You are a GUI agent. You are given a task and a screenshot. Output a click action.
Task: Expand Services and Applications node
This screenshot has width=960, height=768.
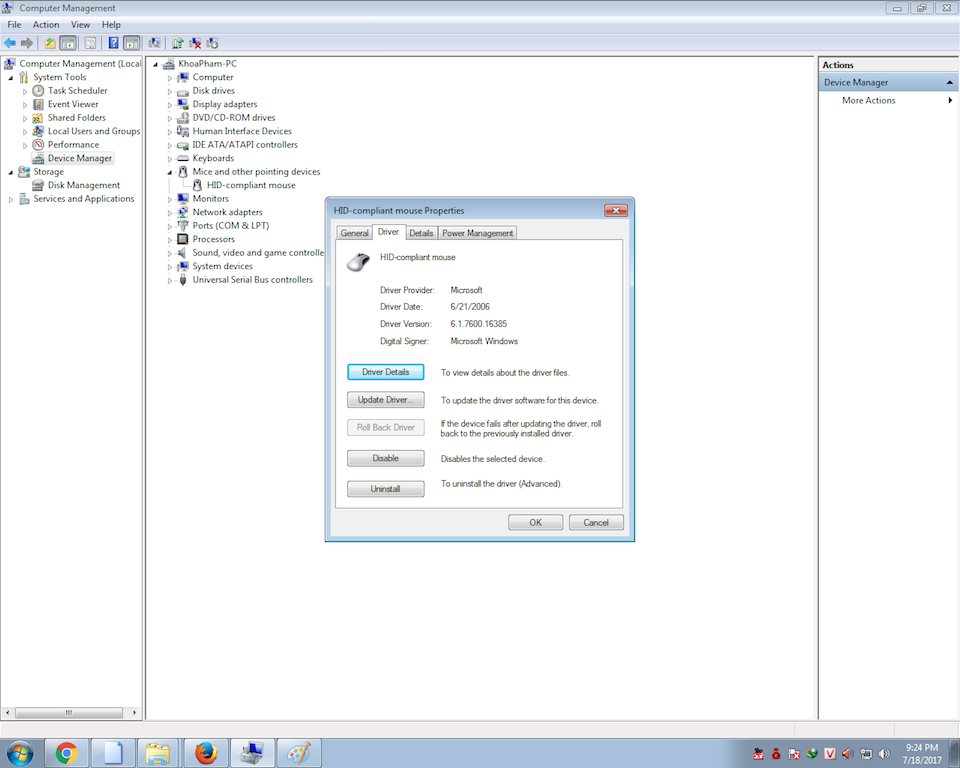(10, 199)
